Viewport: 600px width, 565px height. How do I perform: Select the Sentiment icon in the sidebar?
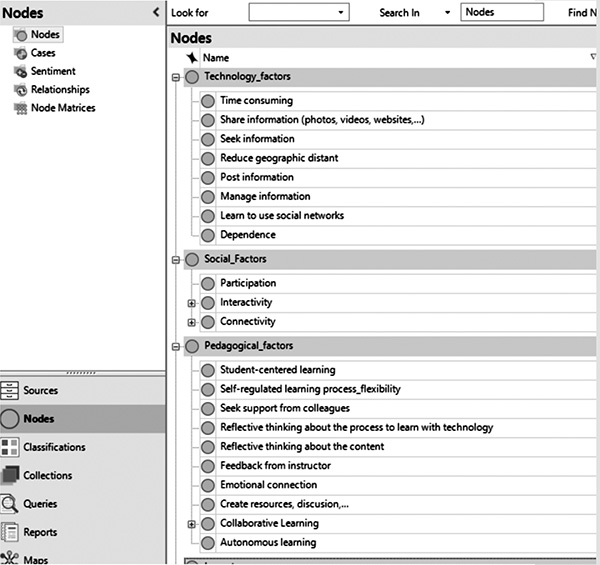click(21, 71)
